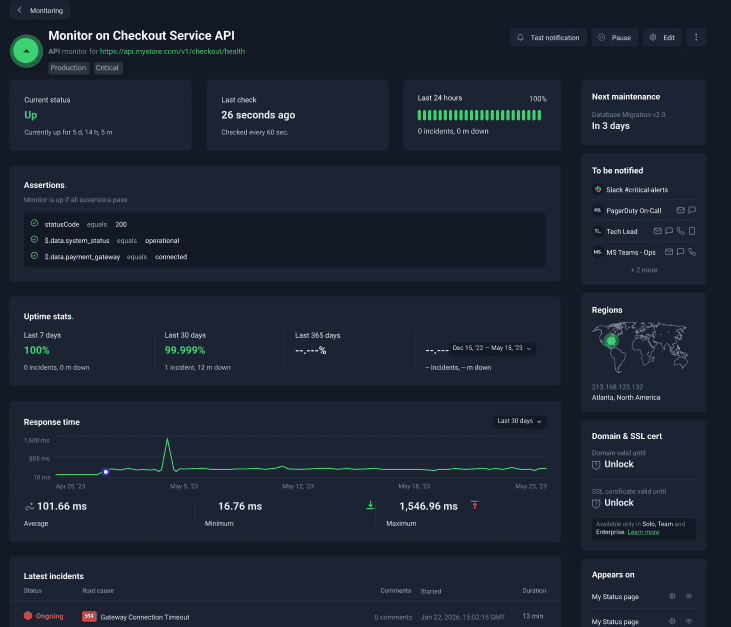The height and width of the screenshot is (627, 731).
Task: Toggle visibility eye for first My Status page
Action: tap(689, 597)
